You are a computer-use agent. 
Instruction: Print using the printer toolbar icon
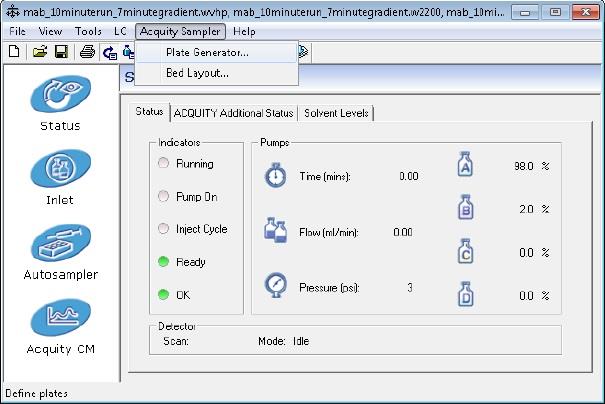(87, 51)
